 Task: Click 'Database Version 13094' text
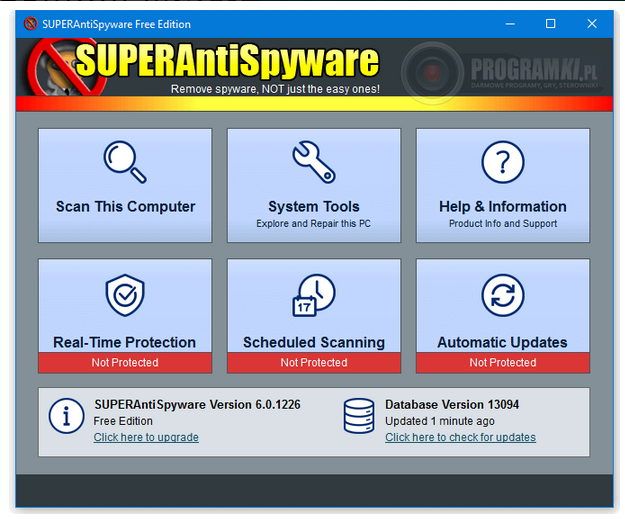(452, 405)
